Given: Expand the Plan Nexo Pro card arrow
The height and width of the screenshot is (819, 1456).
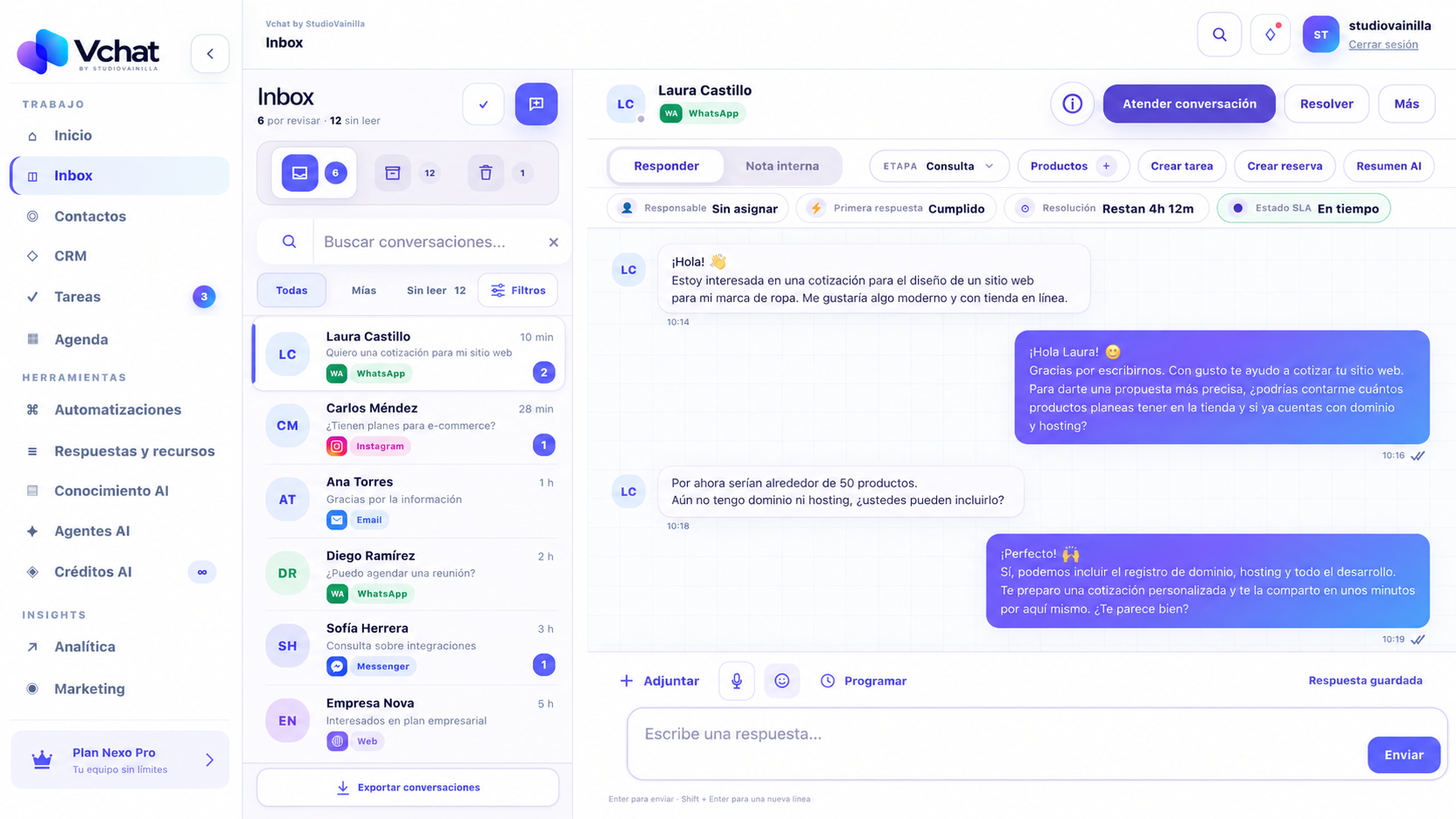Looking at the screenshot, I should (210, 760).
